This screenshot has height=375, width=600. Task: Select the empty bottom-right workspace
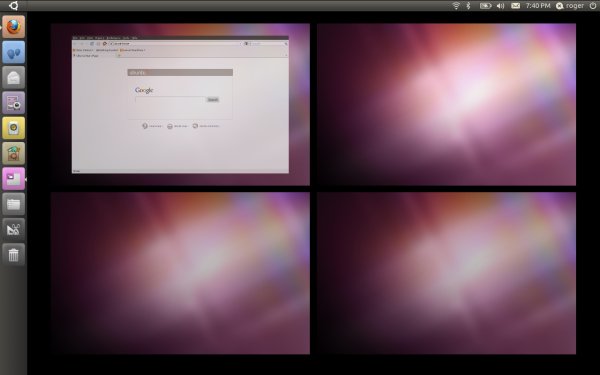(447, 273)
